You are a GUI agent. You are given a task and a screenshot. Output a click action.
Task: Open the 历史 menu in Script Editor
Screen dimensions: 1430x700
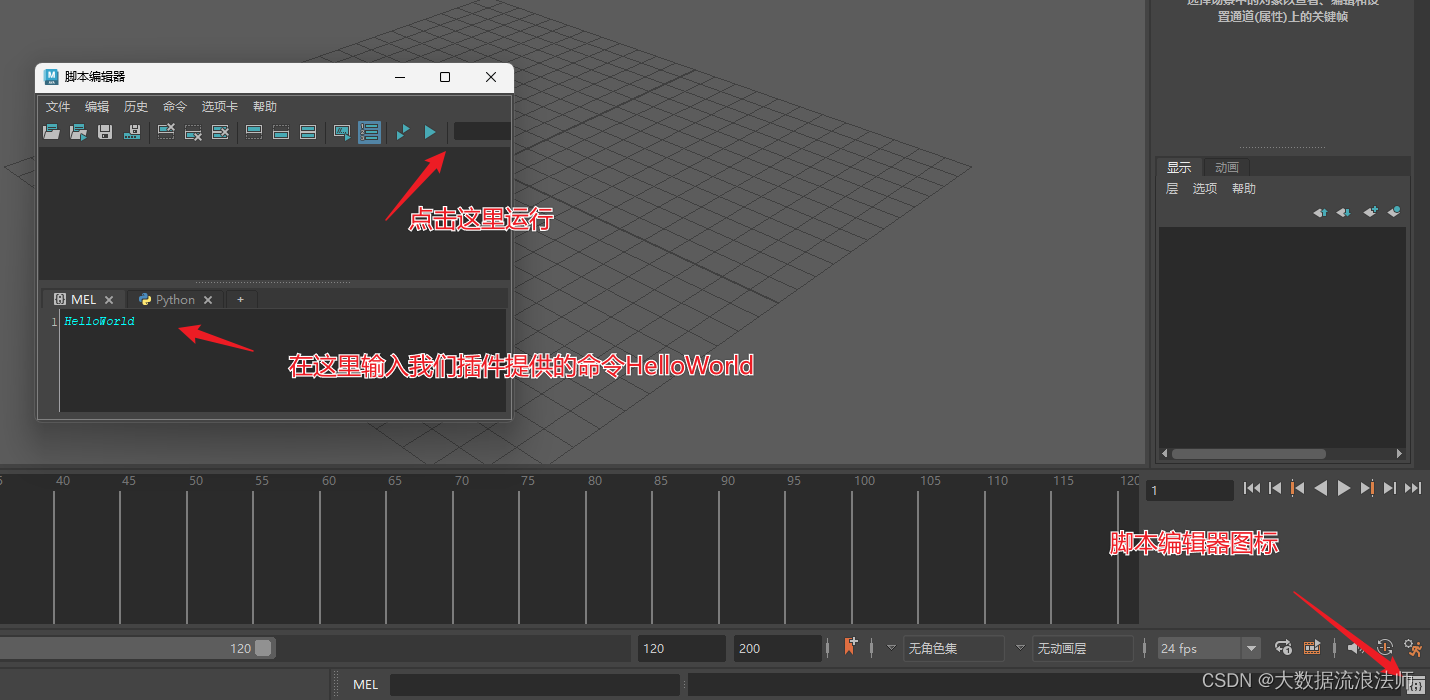pos(136,107)
